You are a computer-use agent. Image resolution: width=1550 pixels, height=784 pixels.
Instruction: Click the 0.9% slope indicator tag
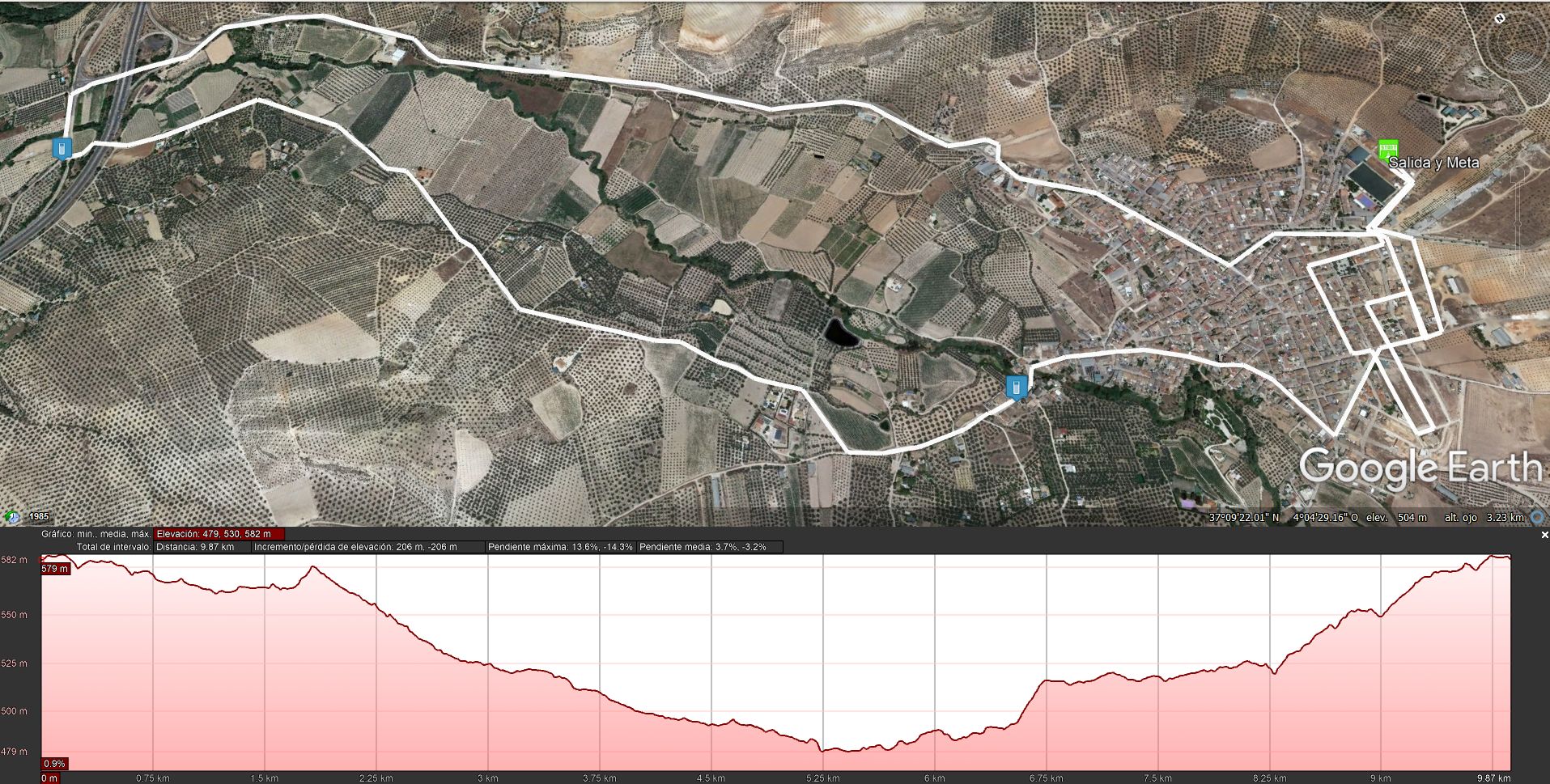(x=54, y=763)
